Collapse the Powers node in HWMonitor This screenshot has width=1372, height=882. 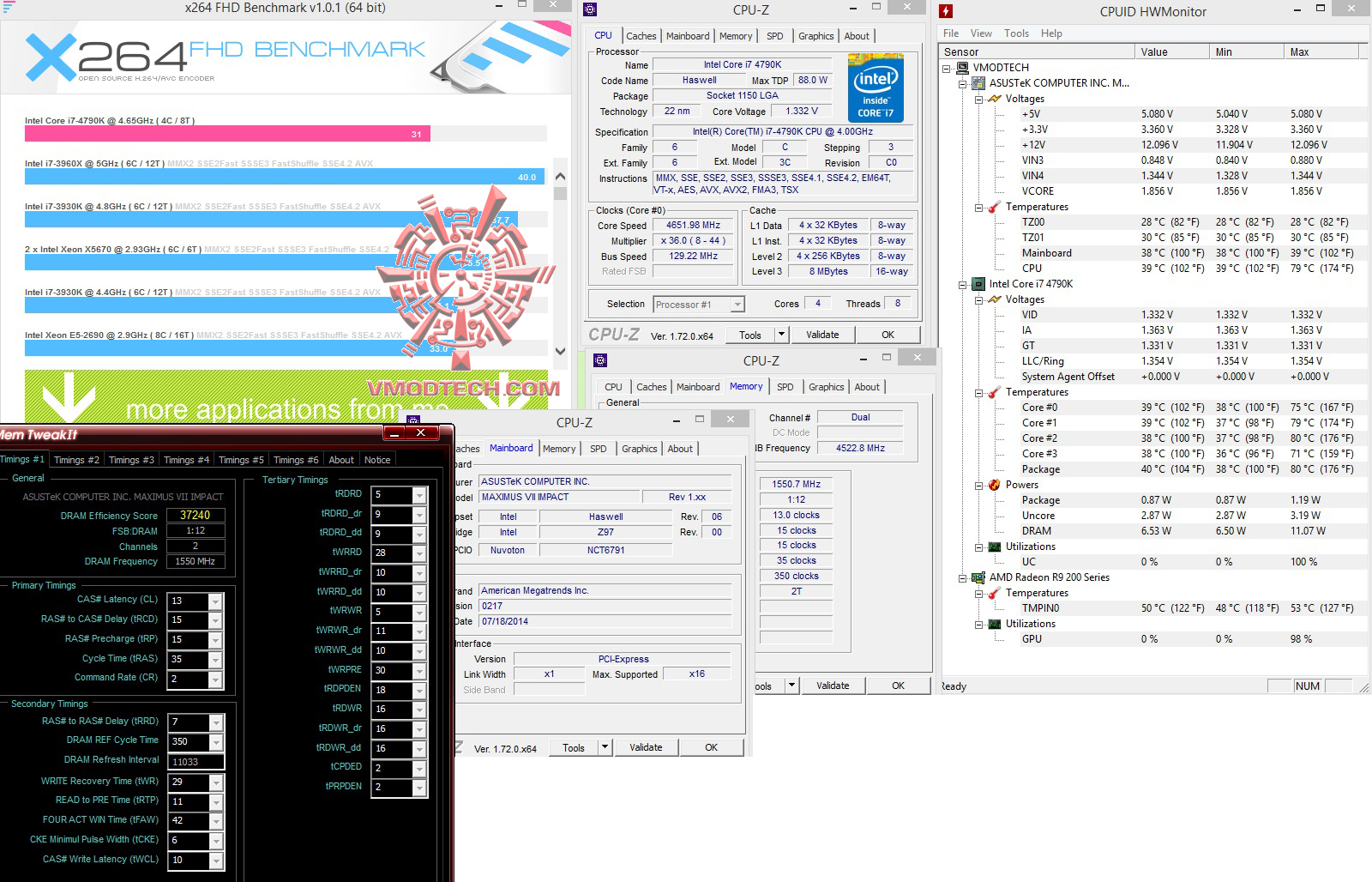click(978, 485)
